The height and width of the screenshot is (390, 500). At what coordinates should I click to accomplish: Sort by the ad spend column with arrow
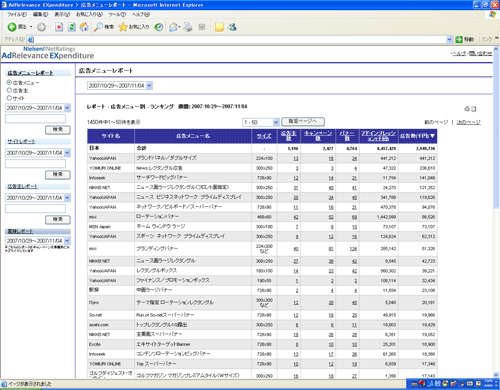pyautogui.click(x=417, y=136)
